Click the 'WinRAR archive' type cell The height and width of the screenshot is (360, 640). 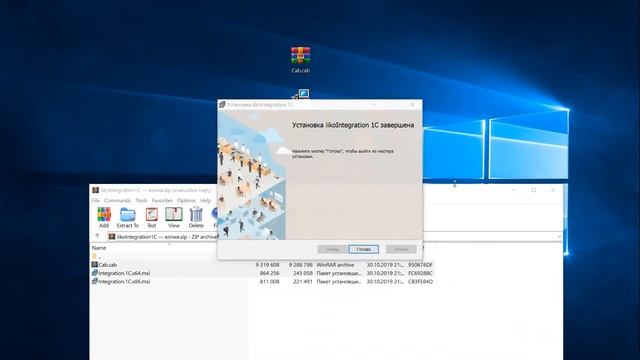pyautogui.click(x=335, y=265)
